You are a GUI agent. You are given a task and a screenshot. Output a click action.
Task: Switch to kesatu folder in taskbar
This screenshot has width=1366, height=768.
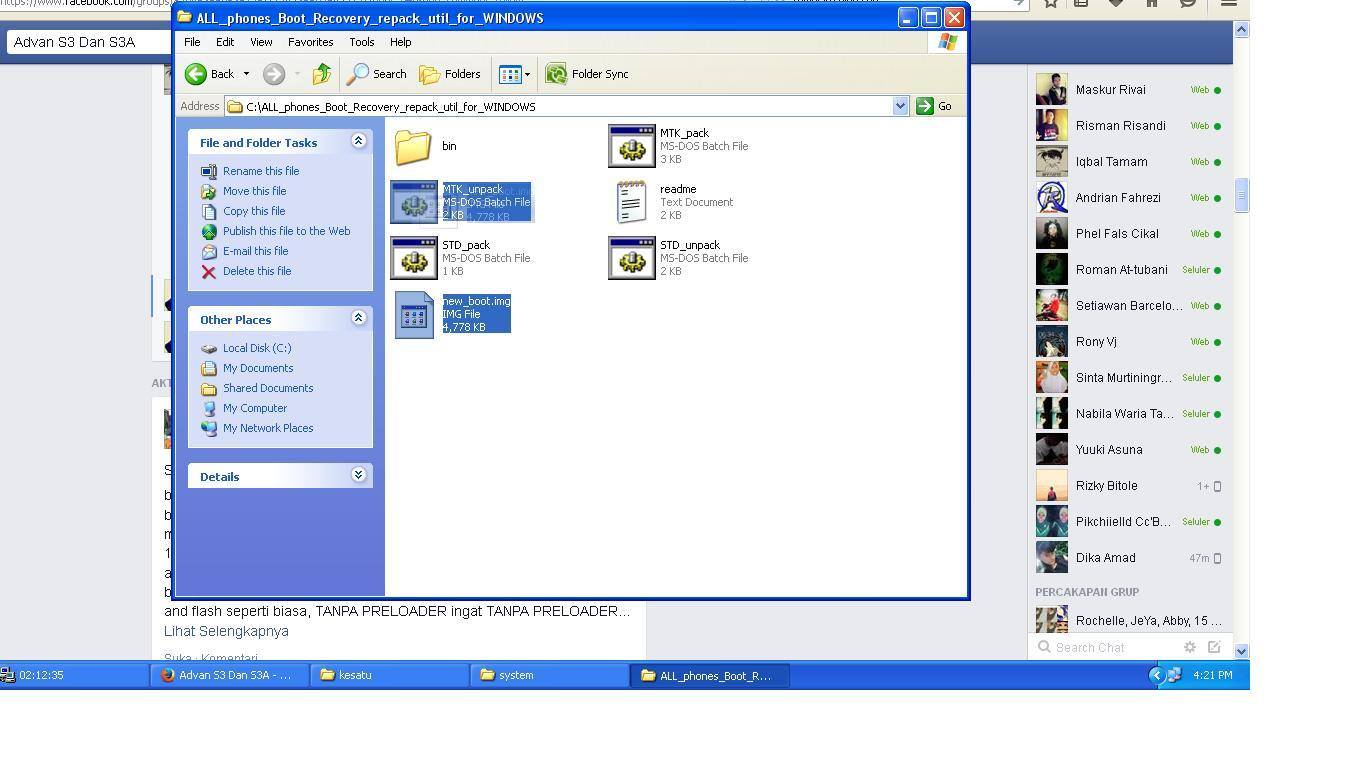[x=389, y=675]
